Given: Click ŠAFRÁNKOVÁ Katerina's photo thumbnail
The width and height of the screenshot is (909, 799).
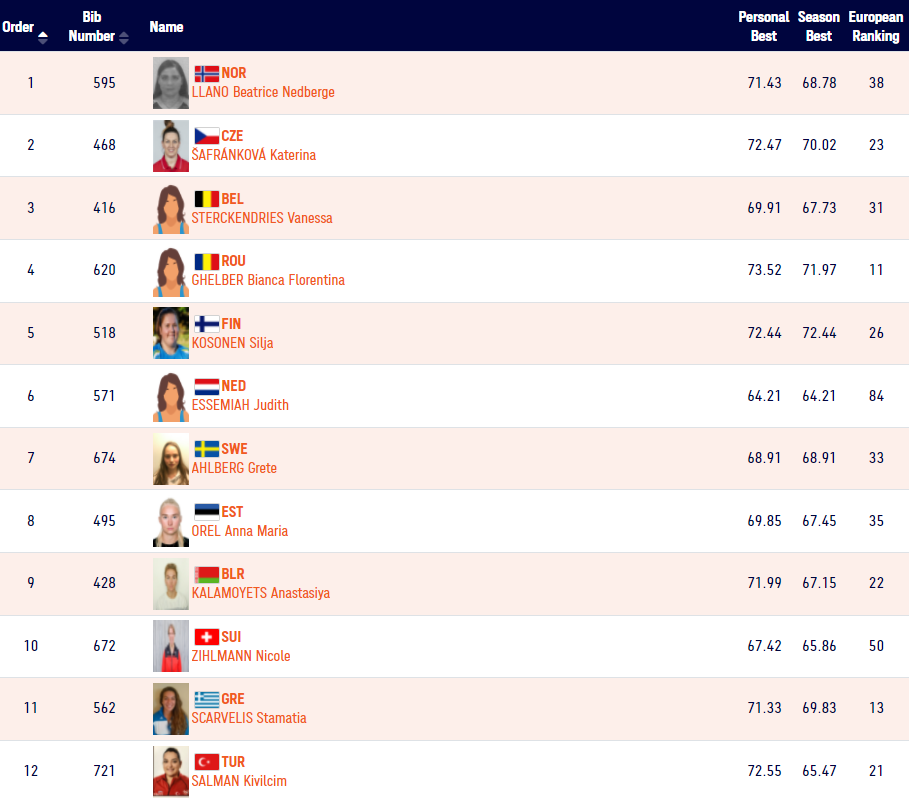Looking at the screenshot, I should point(171,146).
